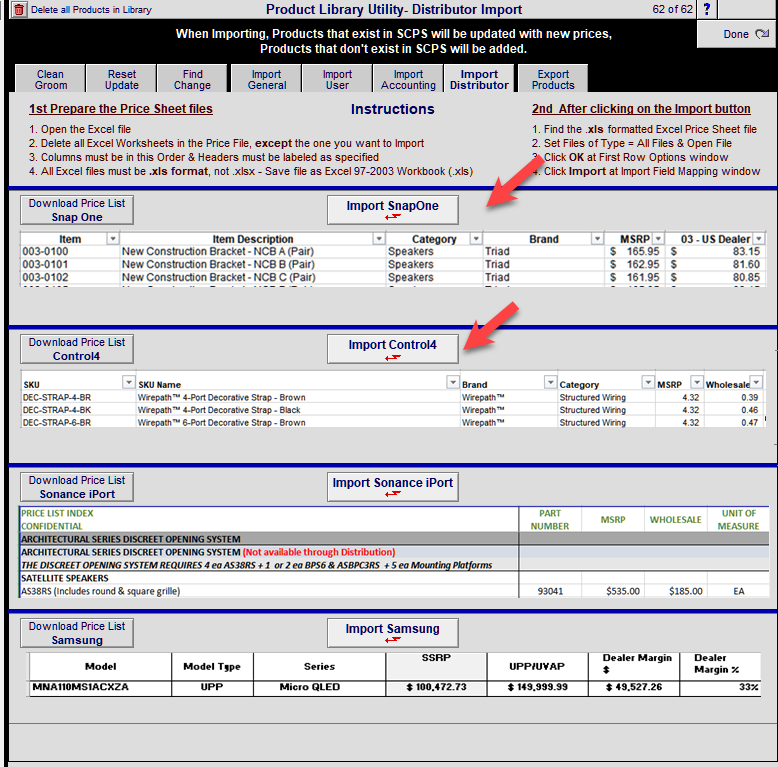Download the Sonance iPort price list
This screenshot has width=778, height=767.
[x=77, y=487]
